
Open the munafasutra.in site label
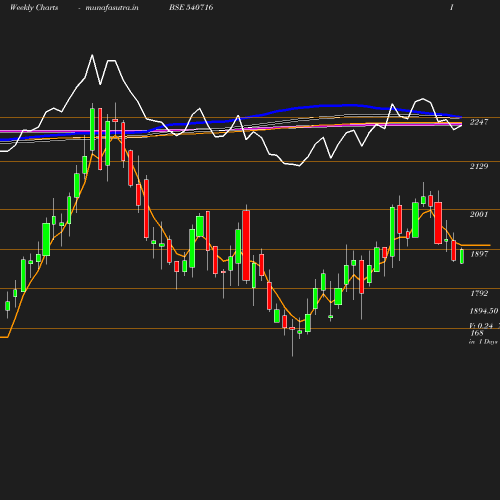112,7
